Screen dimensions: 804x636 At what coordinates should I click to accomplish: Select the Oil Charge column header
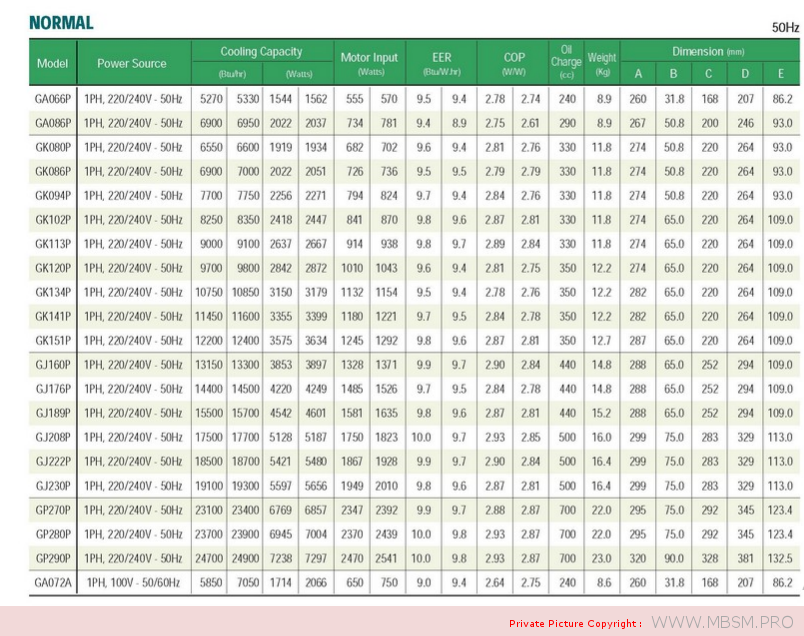(x=566, y=56)
